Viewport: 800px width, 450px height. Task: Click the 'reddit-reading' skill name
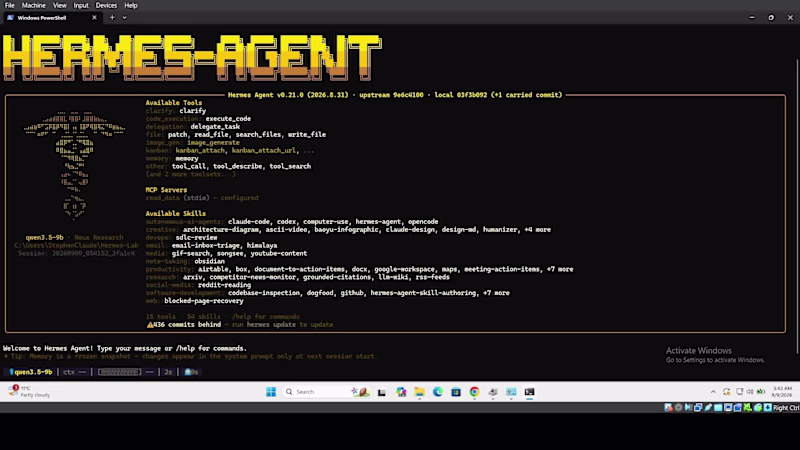[224, 285]
